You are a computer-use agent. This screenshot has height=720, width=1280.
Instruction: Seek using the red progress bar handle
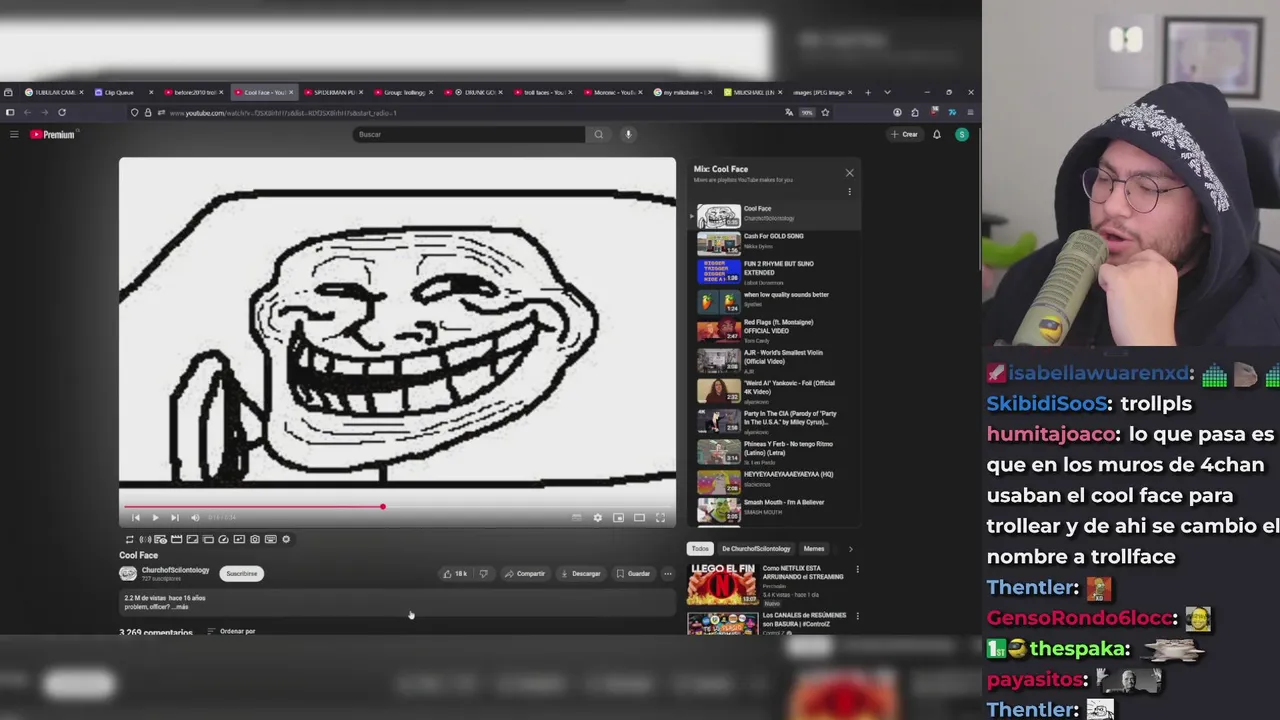382,507
